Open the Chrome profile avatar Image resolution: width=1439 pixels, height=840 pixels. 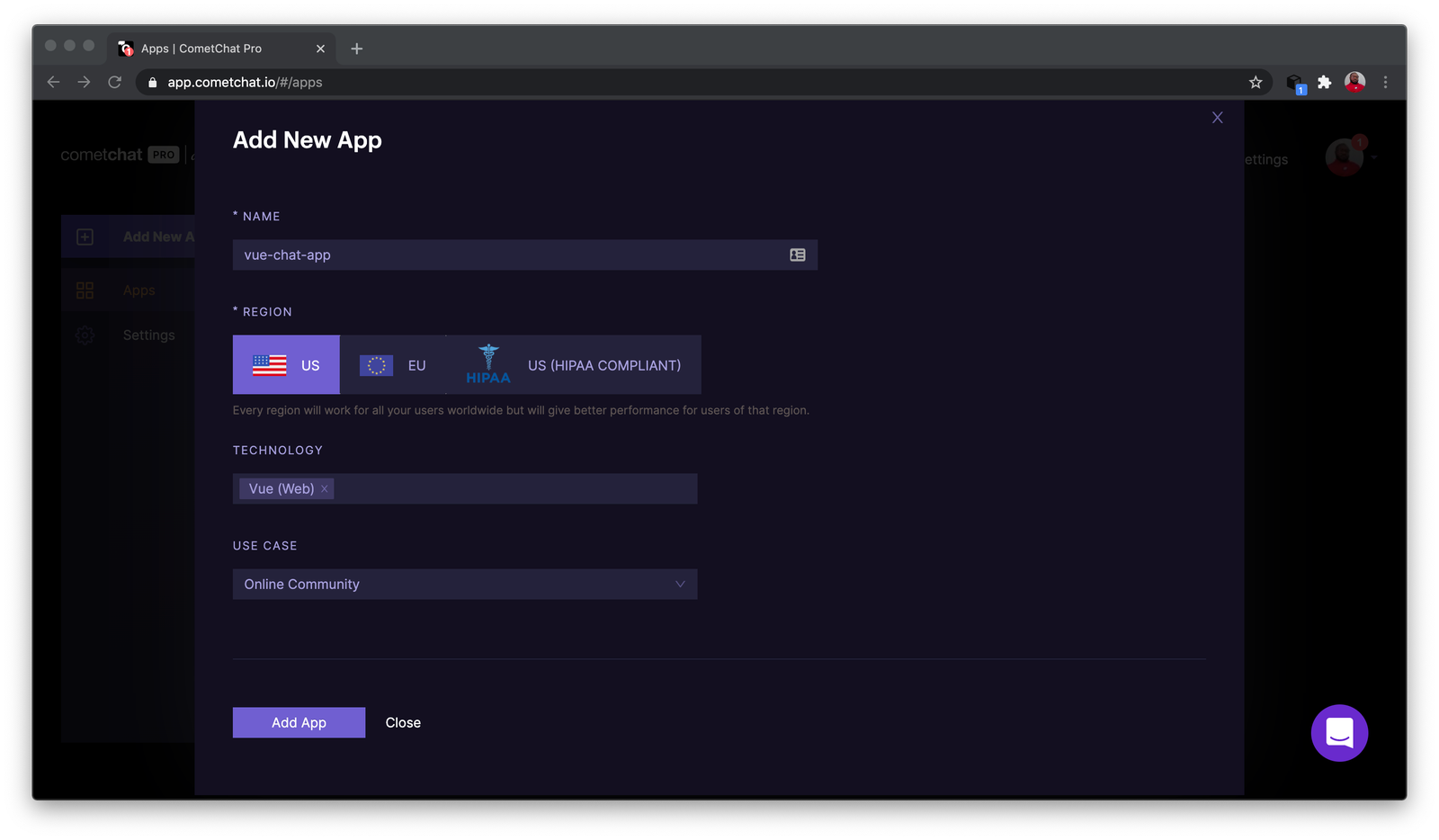(1354, 82)
